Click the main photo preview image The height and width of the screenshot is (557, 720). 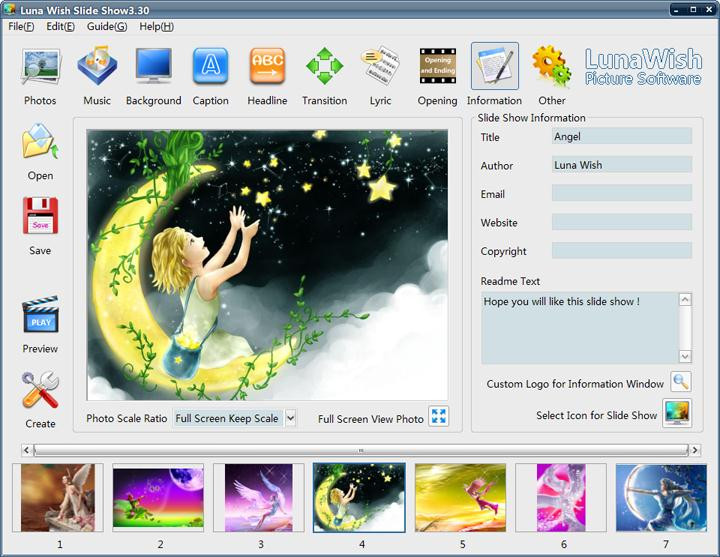tap(267, 265)
